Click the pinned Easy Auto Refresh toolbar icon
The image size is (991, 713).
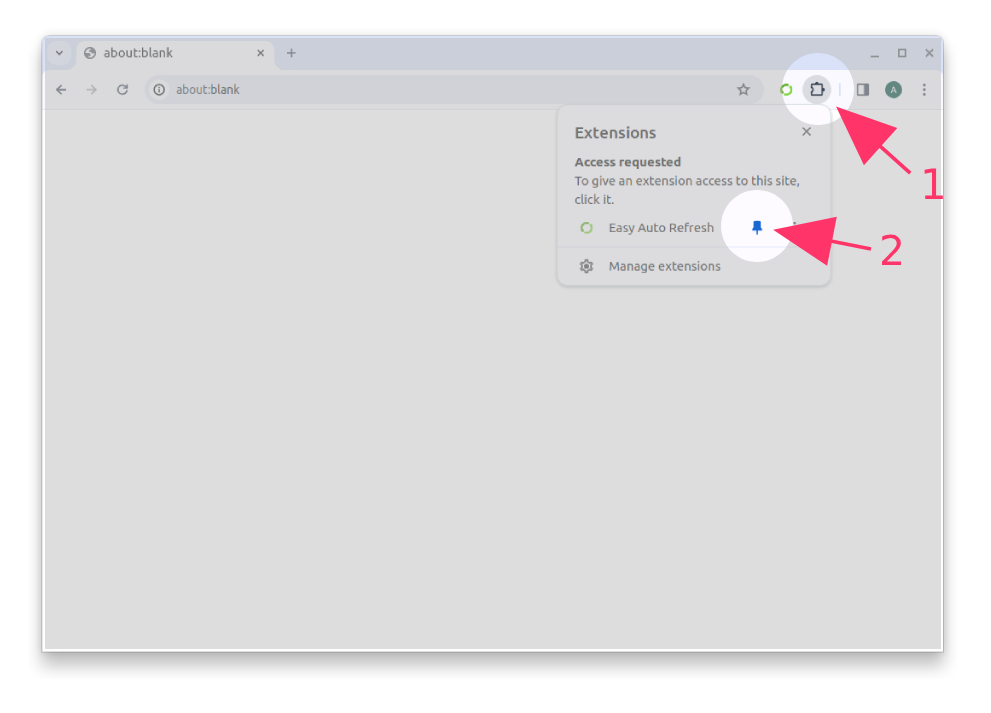point(786,90)
